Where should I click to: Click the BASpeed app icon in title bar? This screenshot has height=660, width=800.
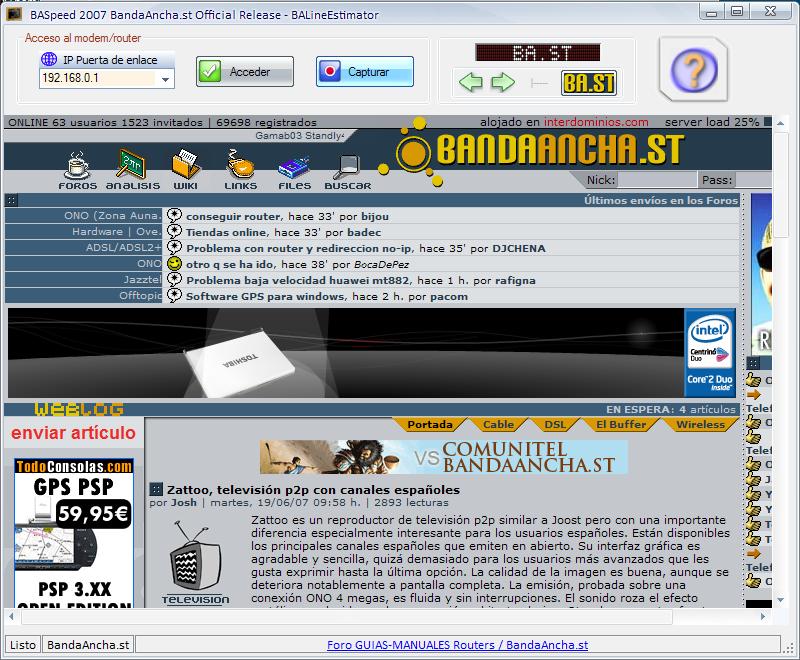pos(14,14)
